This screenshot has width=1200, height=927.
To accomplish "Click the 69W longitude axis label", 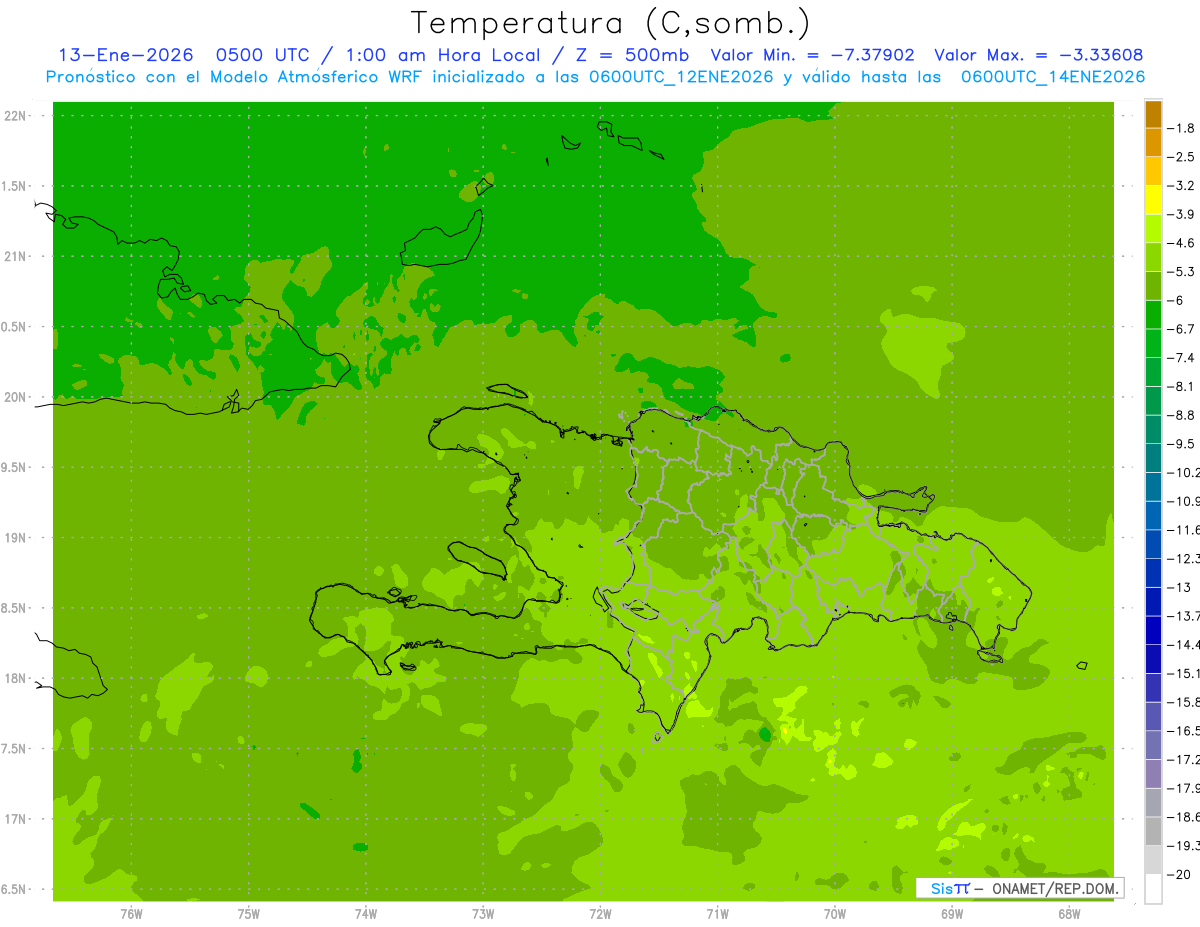I will coord(952,914).
